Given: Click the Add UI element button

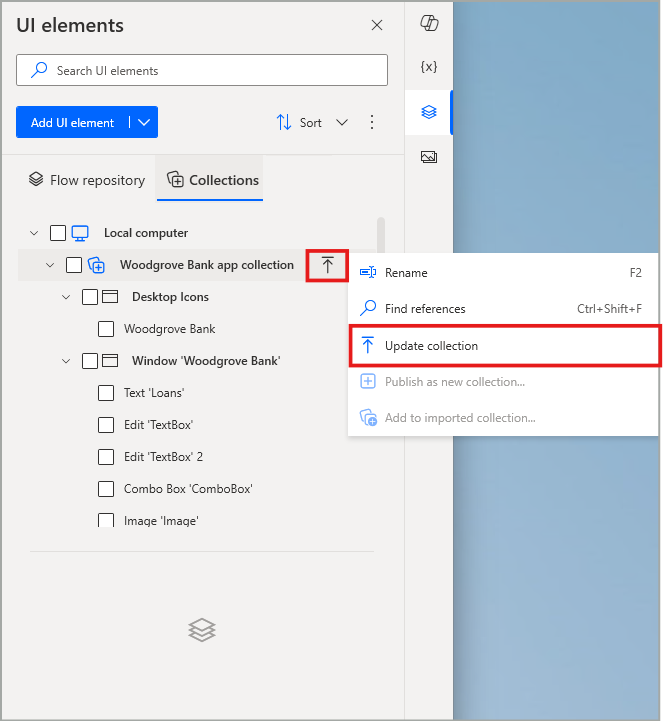Looking at the screenshot, I should pos(72,122).
